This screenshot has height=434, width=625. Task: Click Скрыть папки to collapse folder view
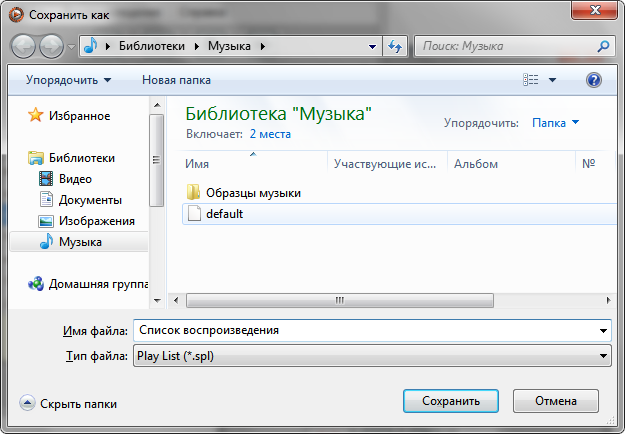(68, 404)
